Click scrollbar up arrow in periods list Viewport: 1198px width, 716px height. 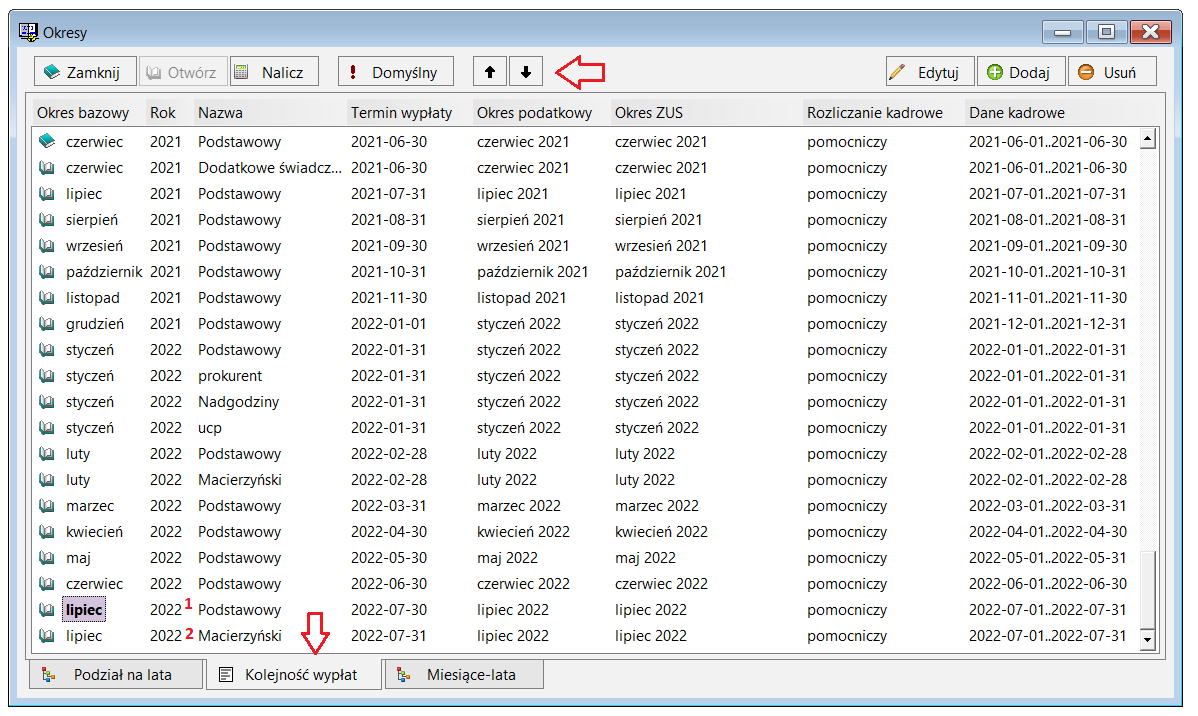1147,139
